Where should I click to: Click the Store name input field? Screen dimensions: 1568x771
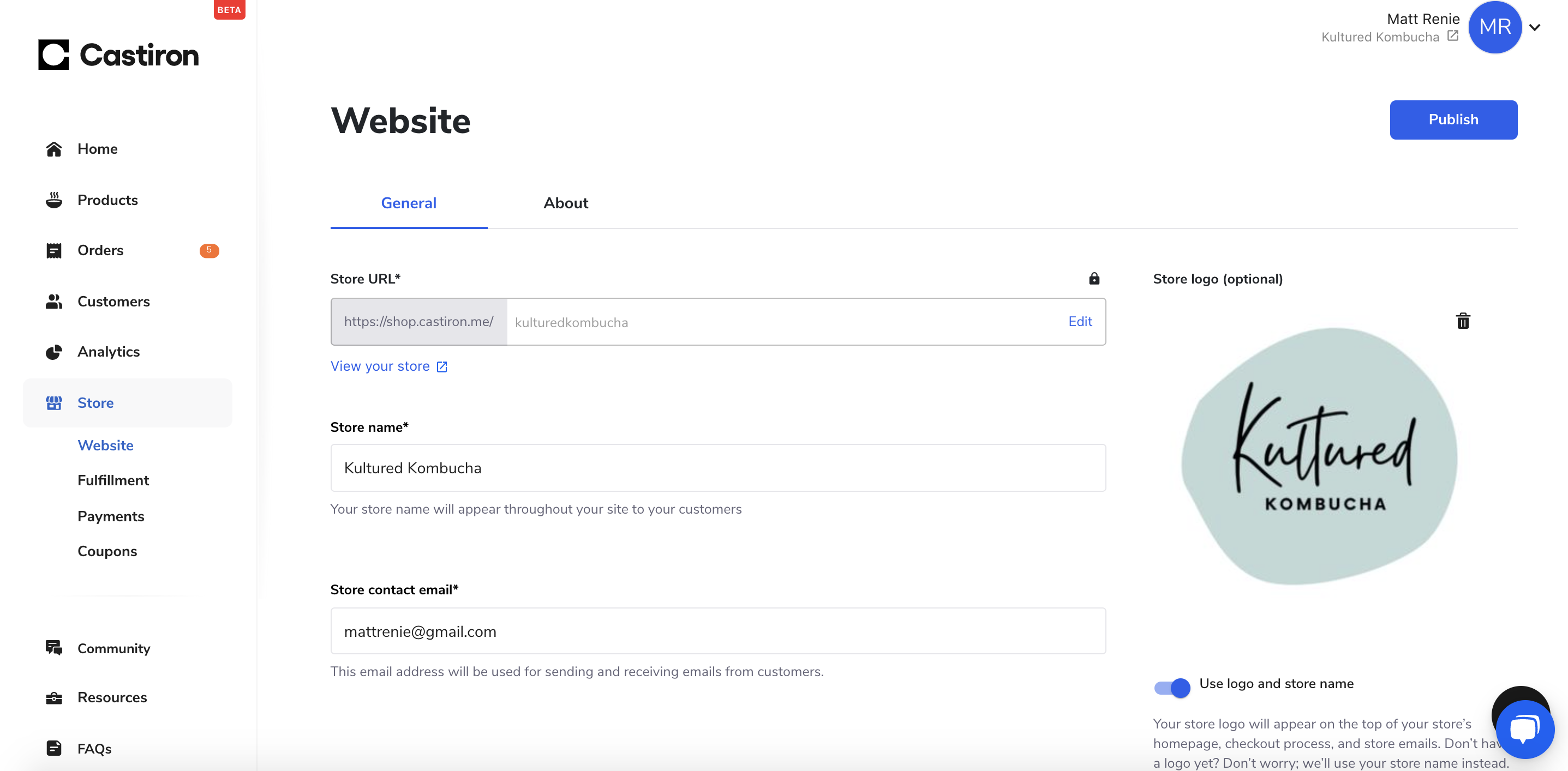717,467
